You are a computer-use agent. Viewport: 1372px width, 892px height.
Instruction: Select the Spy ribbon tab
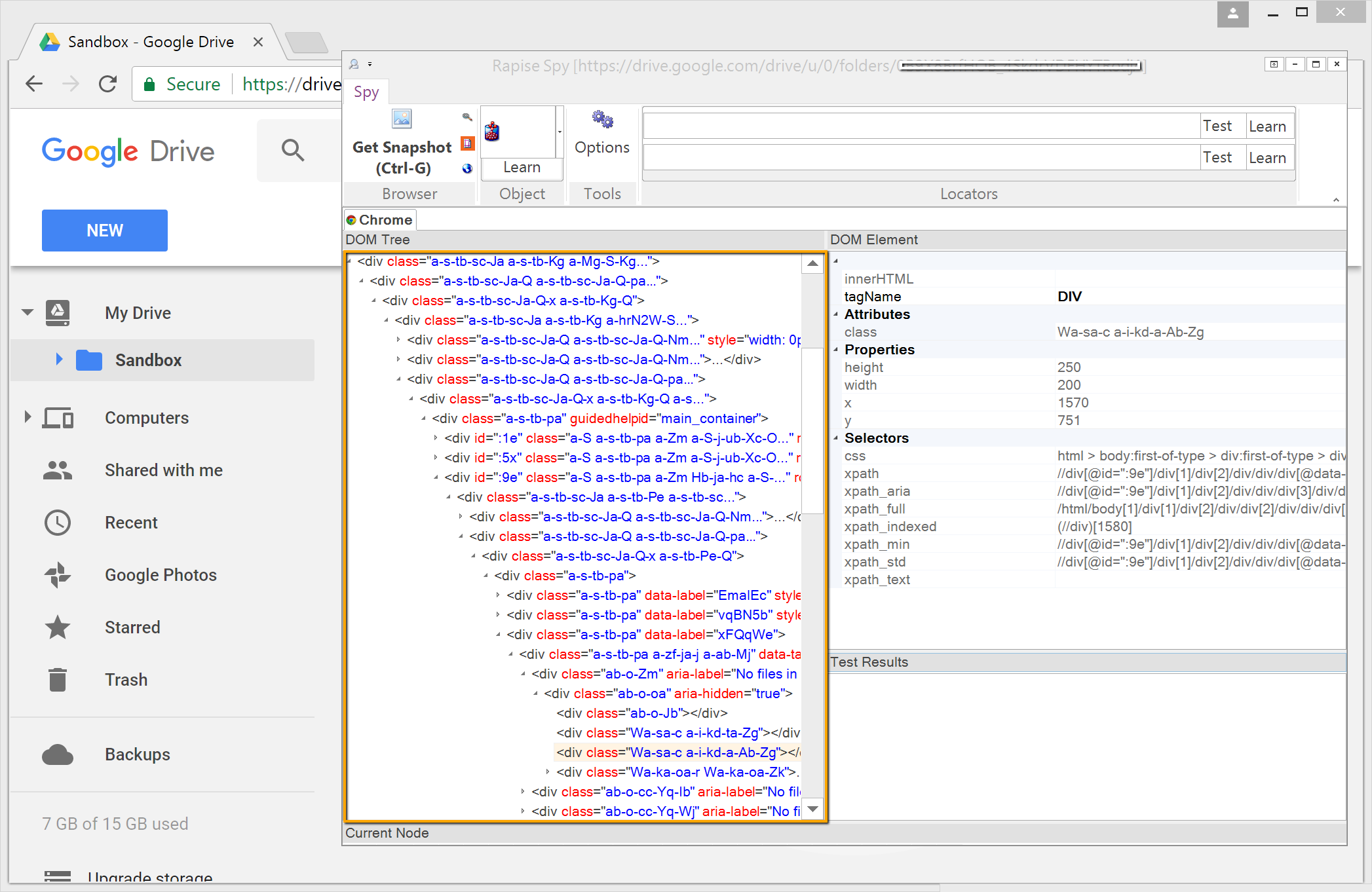tap(366, 92)
